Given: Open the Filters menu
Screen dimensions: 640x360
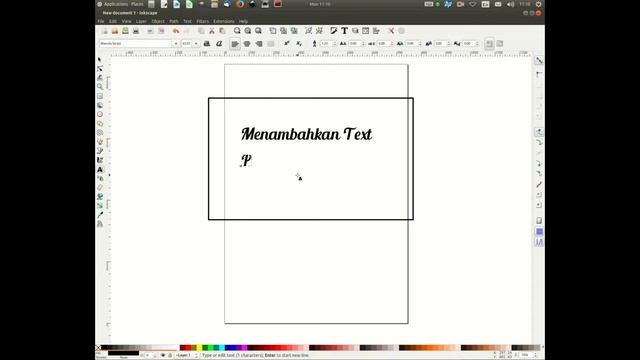Looking at the screenshot, I should coord(202,21).
